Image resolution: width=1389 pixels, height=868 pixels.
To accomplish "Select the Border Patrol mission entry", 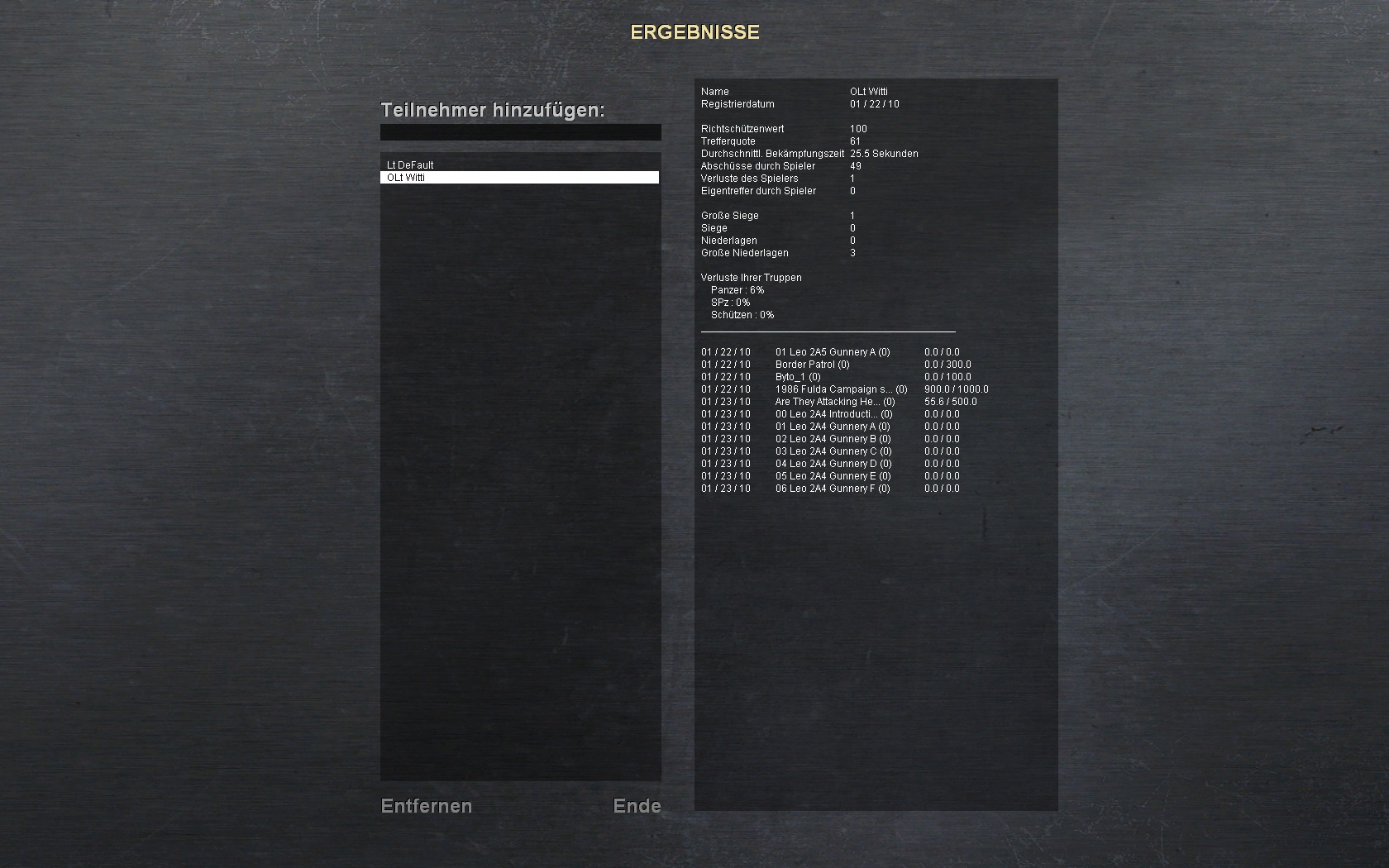I will (x=812, y=365).
